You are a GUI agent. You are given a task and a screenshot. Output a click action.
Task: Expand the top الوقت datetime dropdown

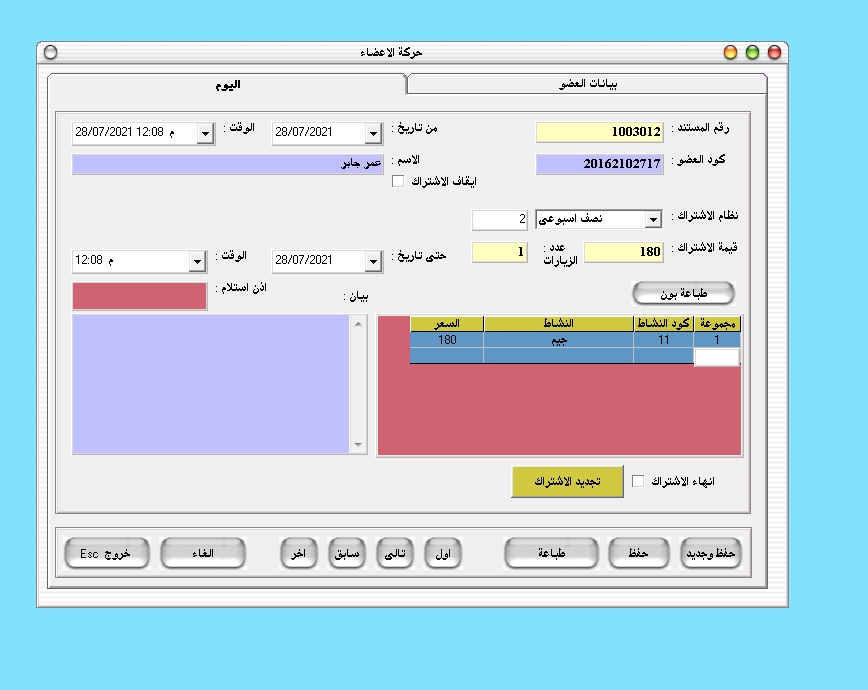205,133
